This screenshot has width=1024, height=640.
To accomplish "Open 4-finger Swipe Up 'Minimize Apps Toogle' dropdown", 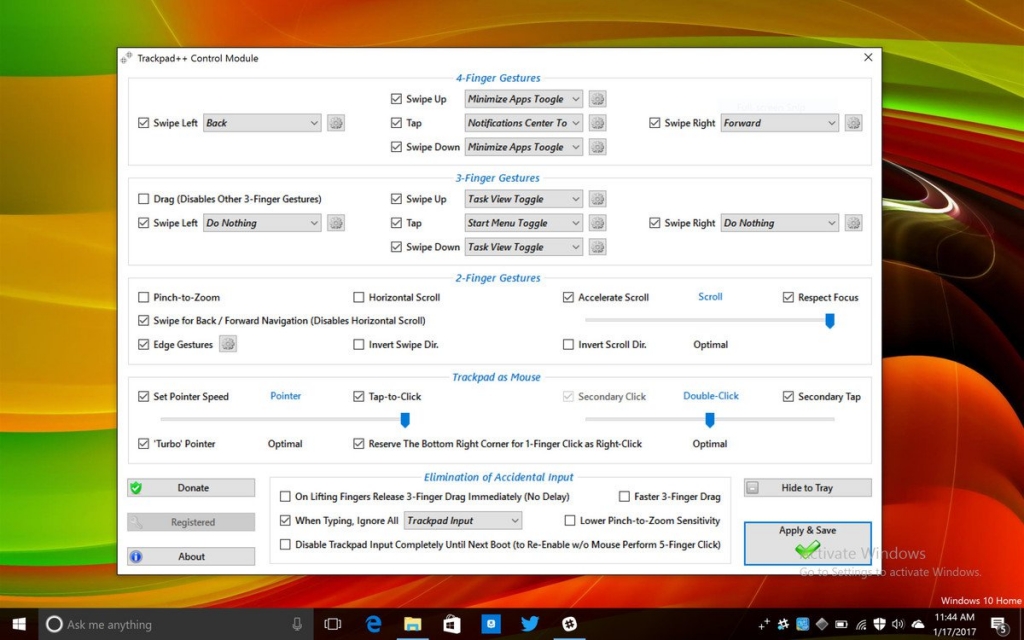I will 523,99.
